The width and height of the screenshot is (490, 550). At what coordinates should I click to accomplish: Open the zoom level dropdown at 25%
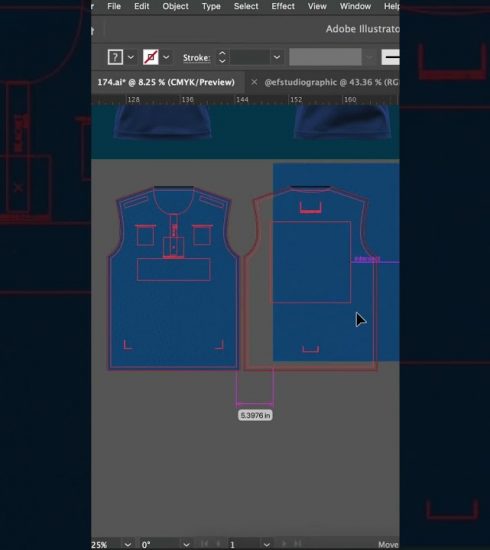point(128,545)
